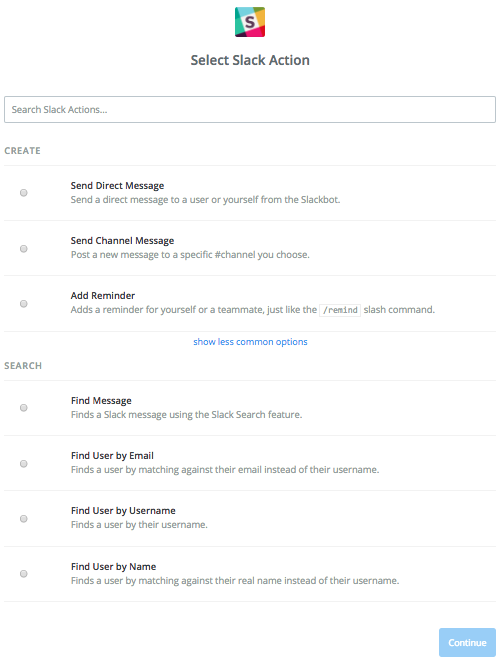Click the Slack logo icon
504x672 pixels.
[250, 22]
